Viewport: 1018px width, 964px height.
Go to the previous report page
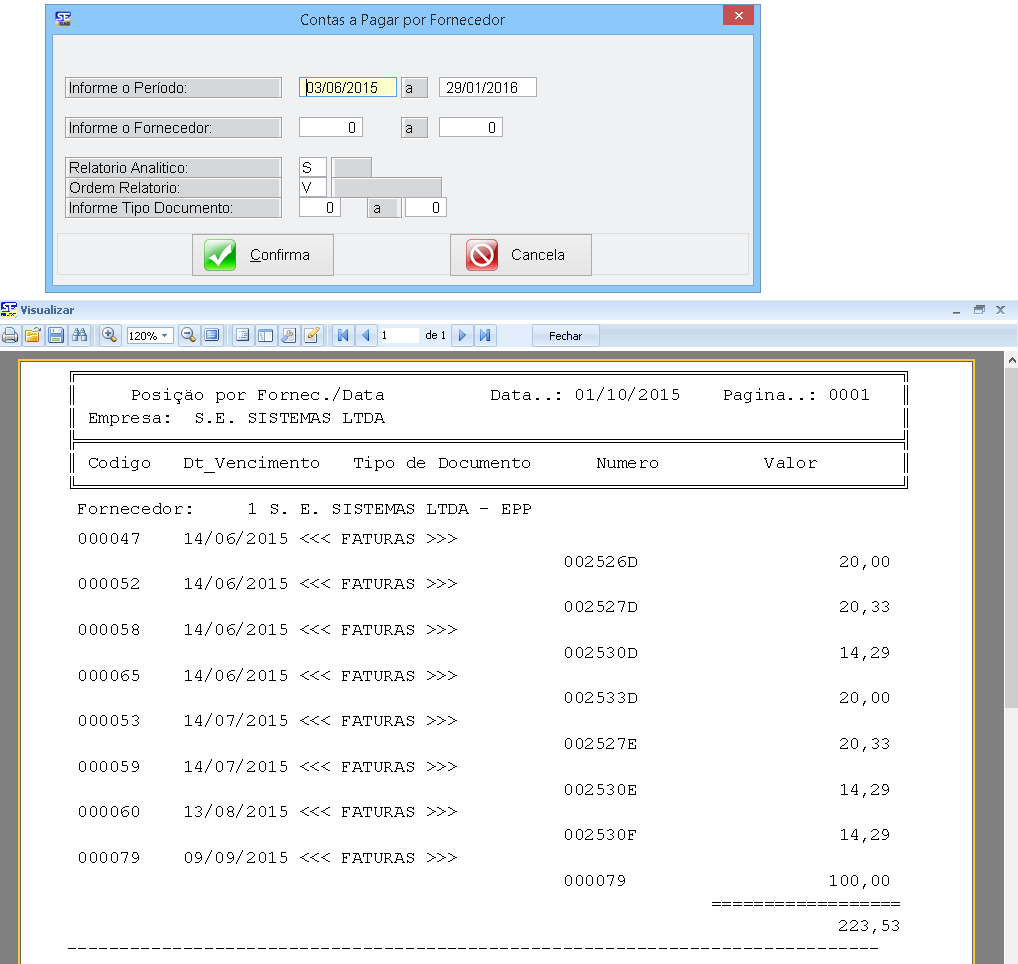(365, 336)
